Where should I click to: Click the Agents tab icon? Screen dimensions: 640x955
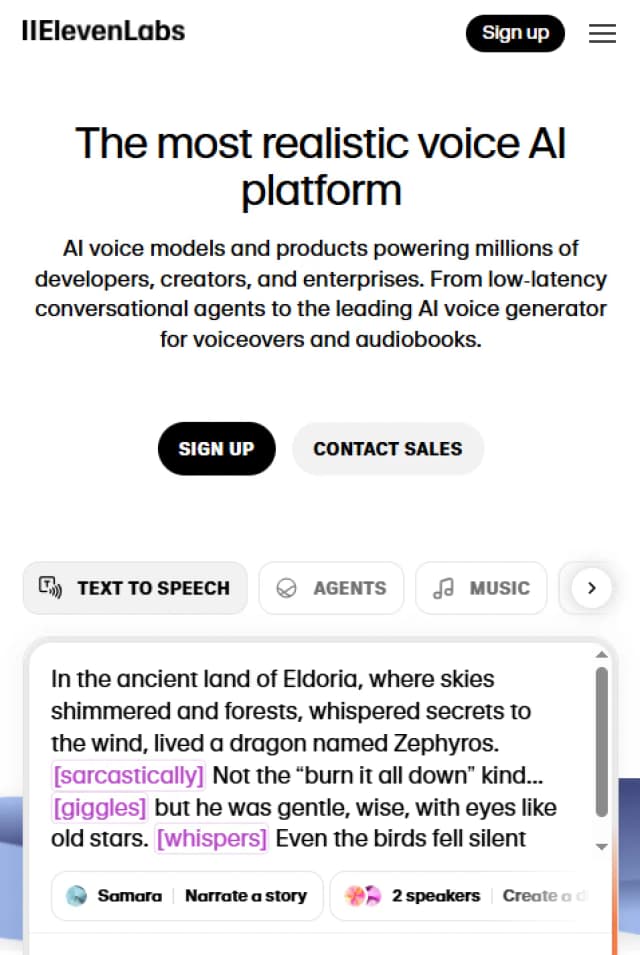[x=287, y=589]
